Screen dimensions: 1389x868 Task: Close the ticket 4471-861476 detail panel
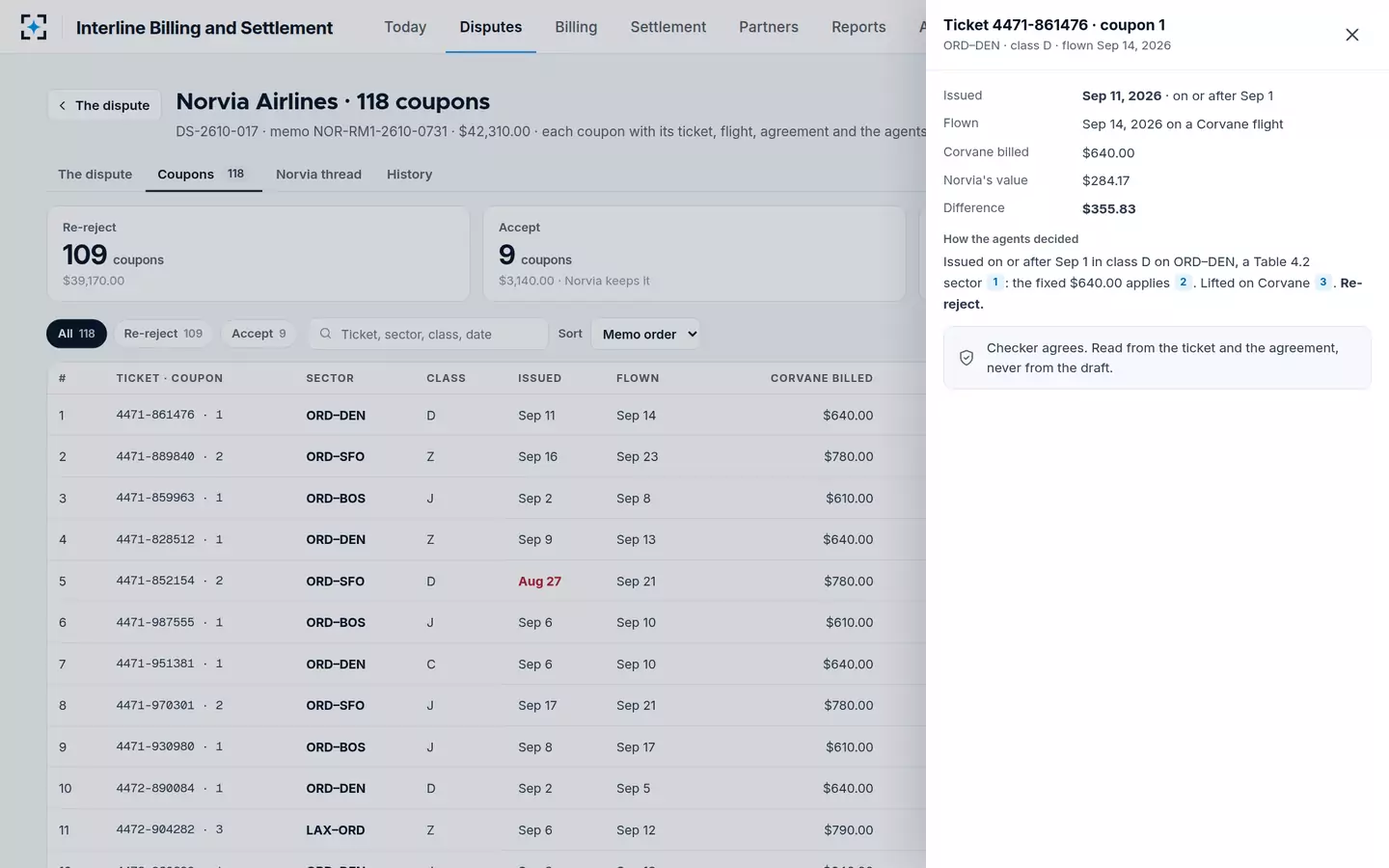click(x=1351, y=35)
